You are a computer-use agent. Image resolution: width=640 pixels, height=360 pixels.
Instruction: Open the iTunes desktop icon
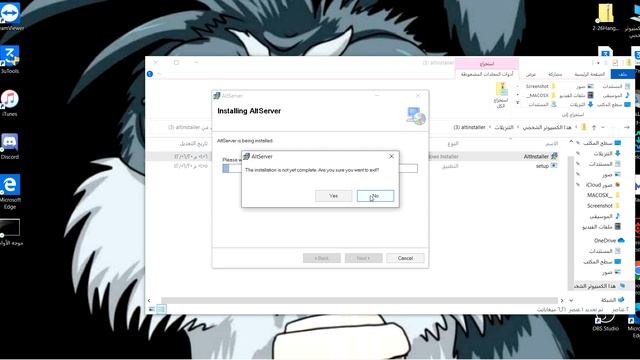click(x=10, y=103)
